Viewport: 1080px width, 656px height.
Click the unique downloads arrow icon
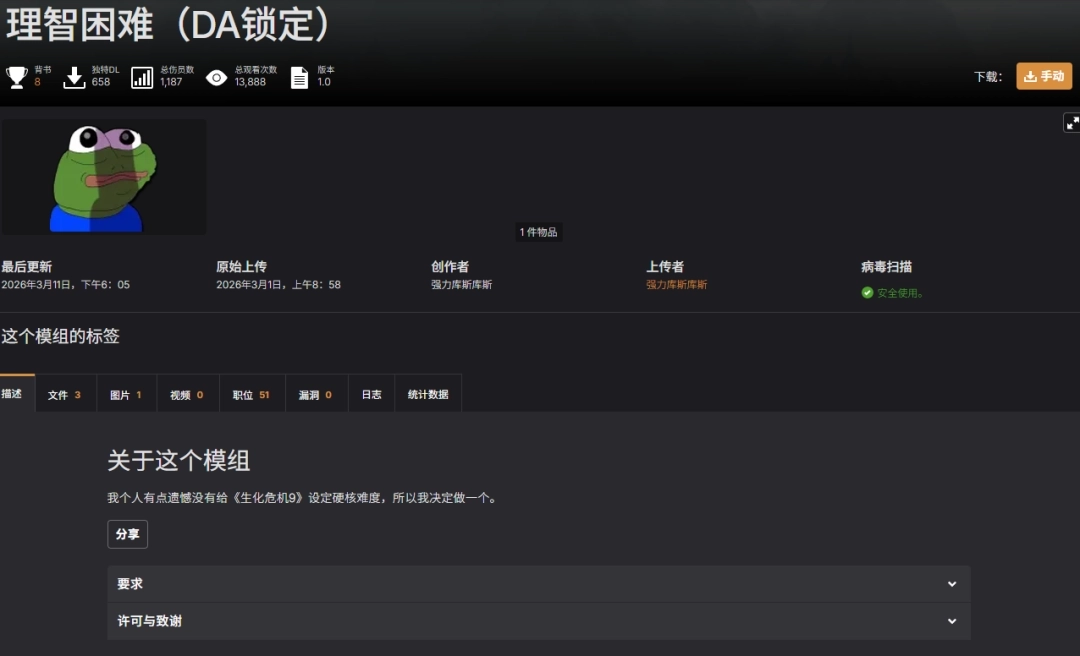(x=74, y=77)
